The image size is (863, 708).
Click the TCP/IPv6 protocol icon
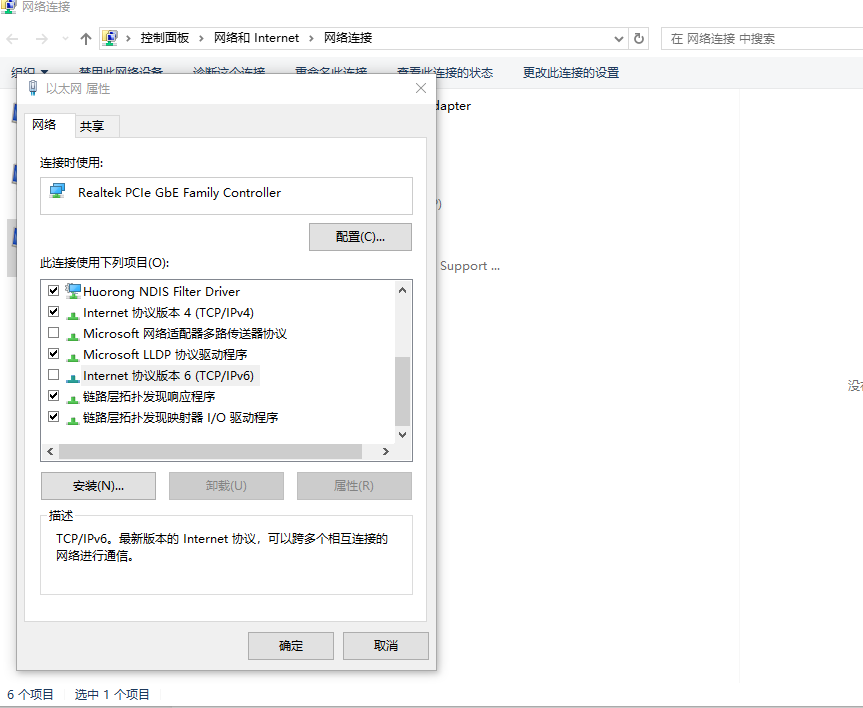[73, 377]
